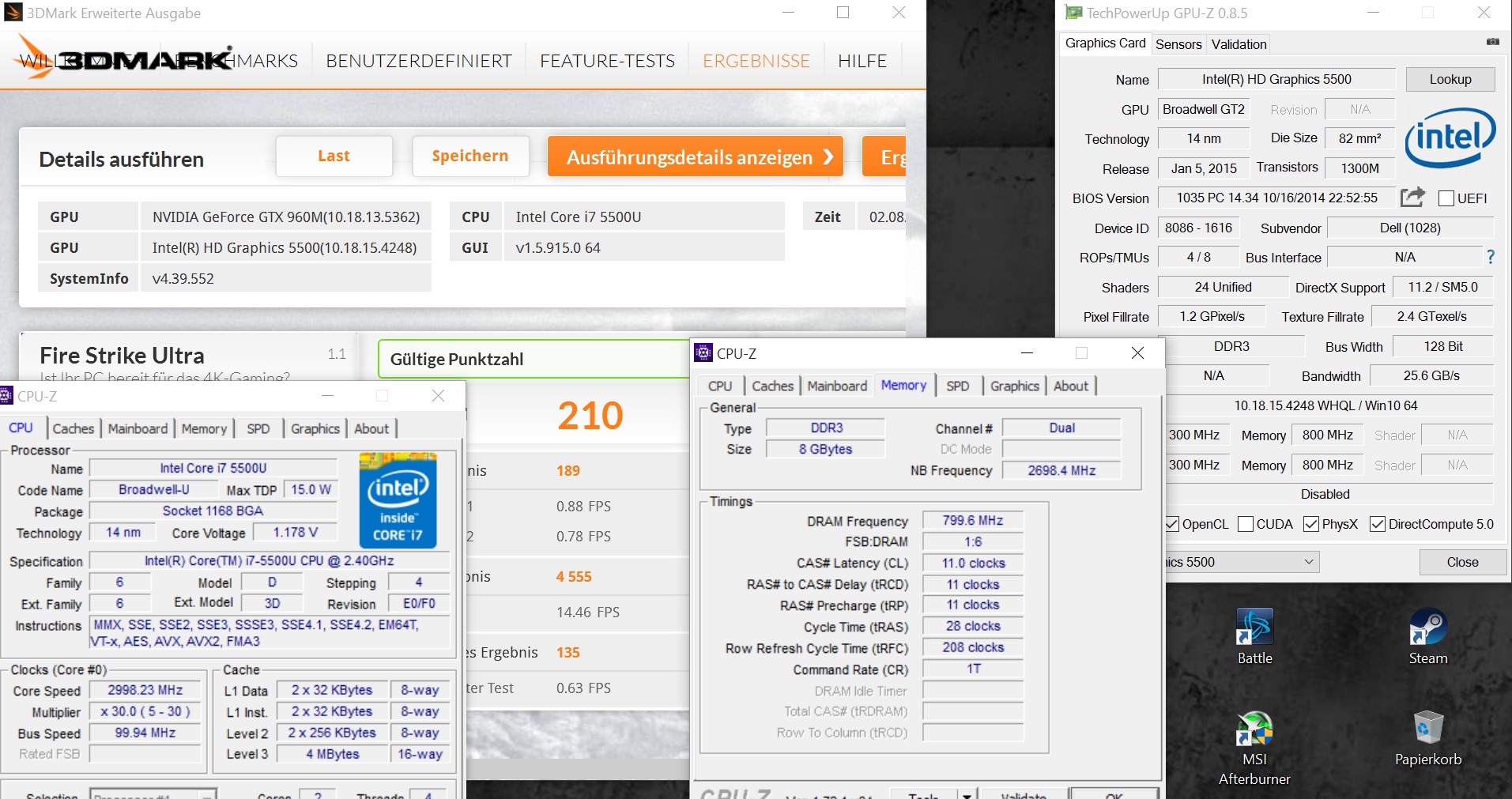Click the Lookup button in GPU-Z
Viewport: 1512px width, 799px height.
pyautogui.click(x=1450, y=79)
